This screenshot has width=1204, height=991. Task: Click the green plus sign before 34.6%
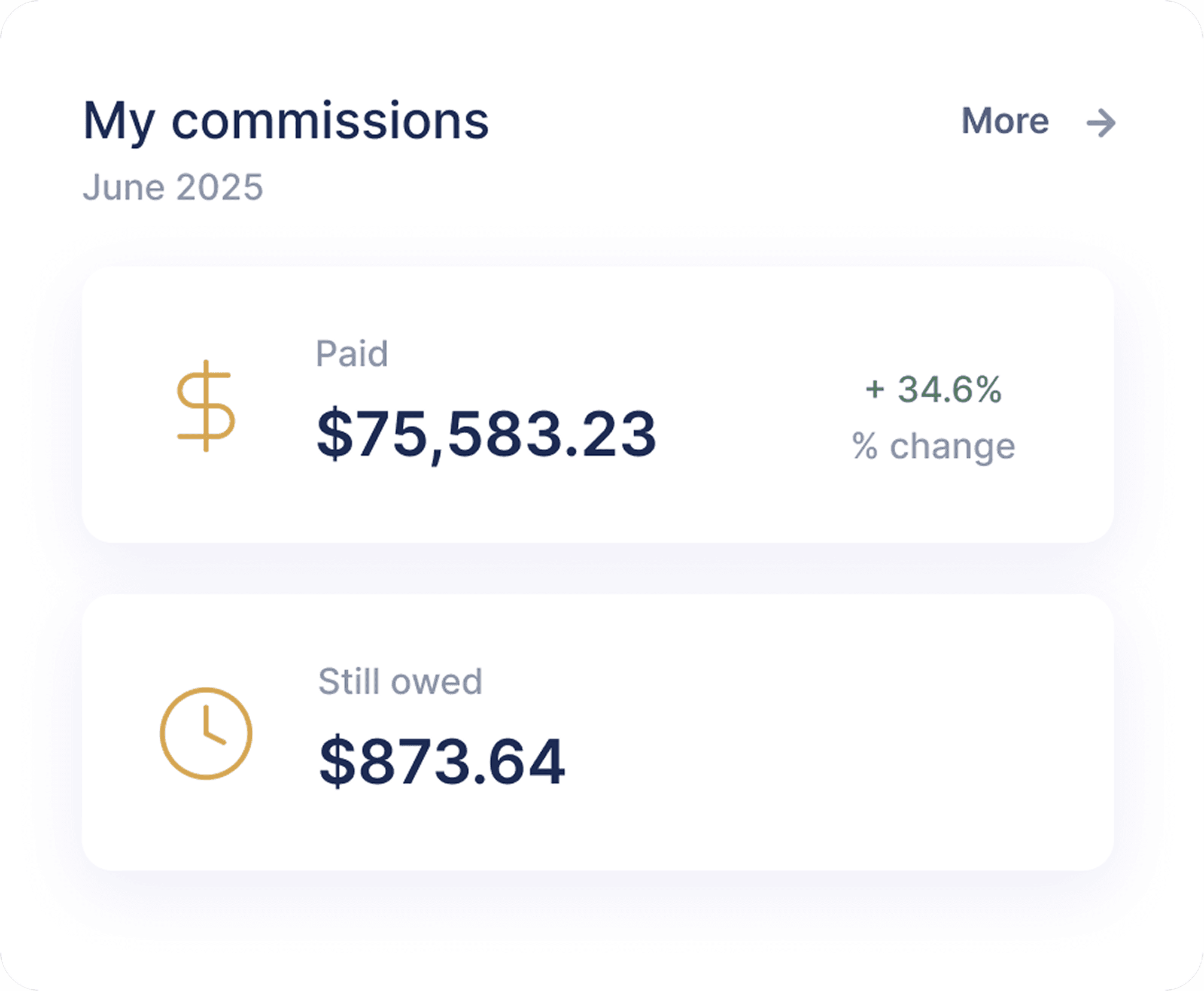click(875, 390)
